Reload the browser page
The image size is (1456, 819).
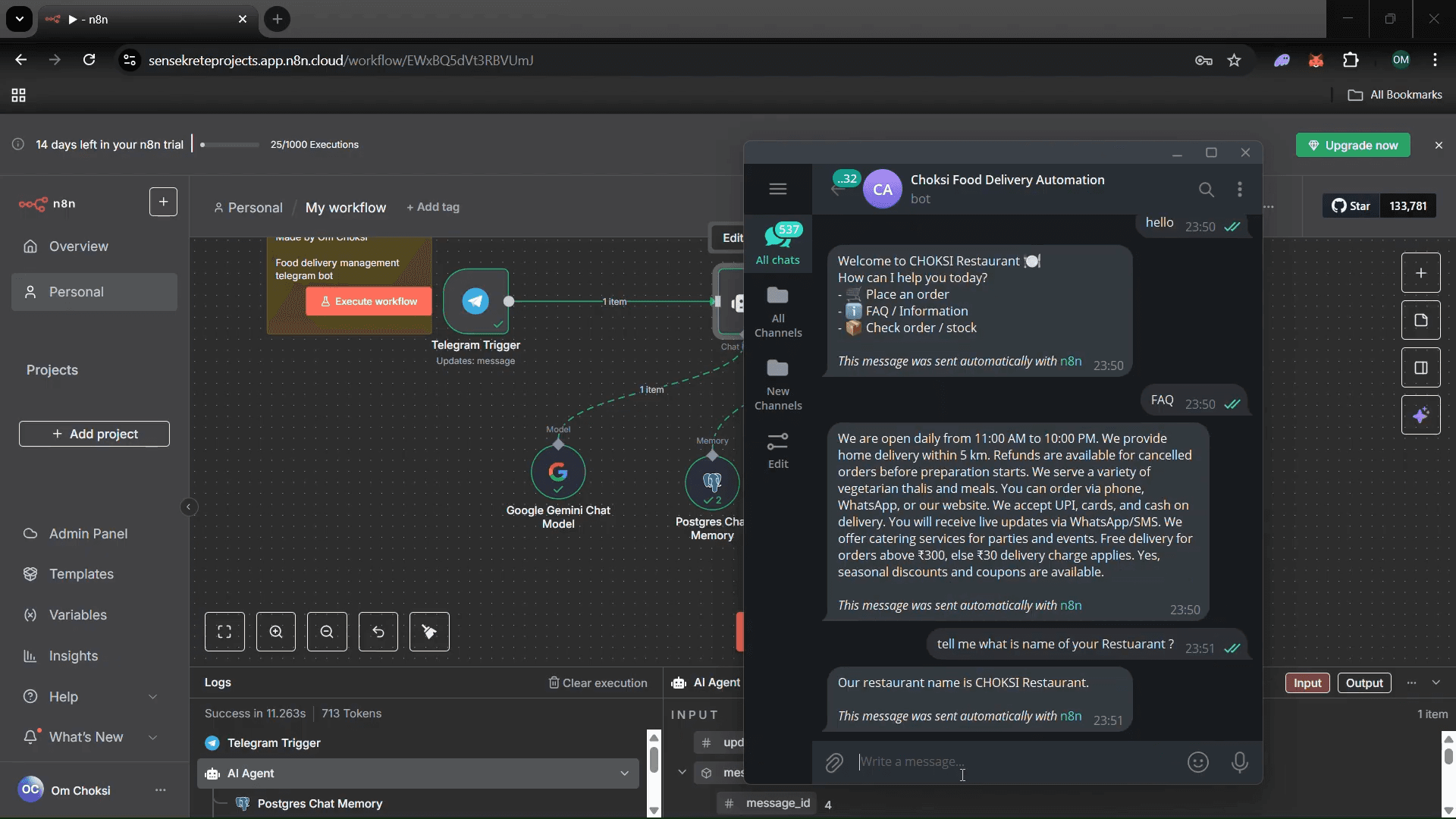point(89,60)
